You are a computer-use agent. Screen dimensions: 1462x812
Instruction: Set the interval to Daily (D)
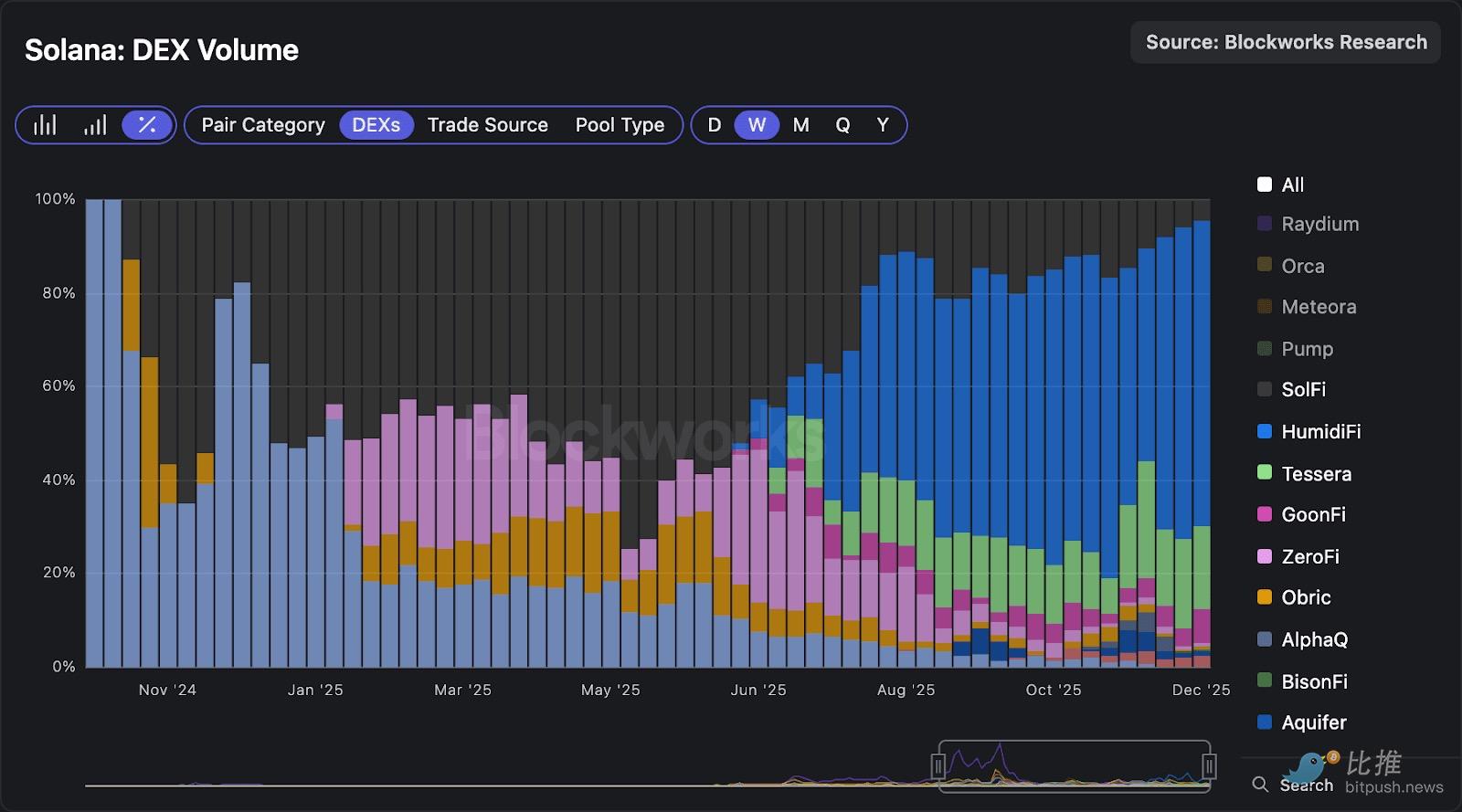pos(715,125)
